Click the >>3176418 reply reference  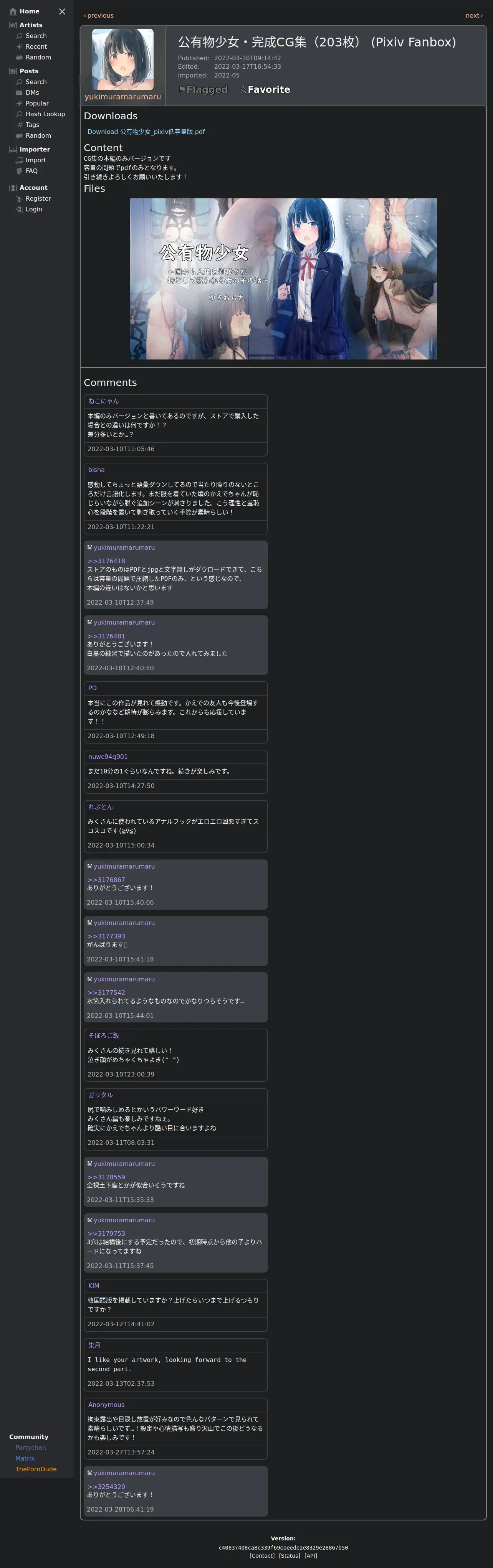coord(106,561)
